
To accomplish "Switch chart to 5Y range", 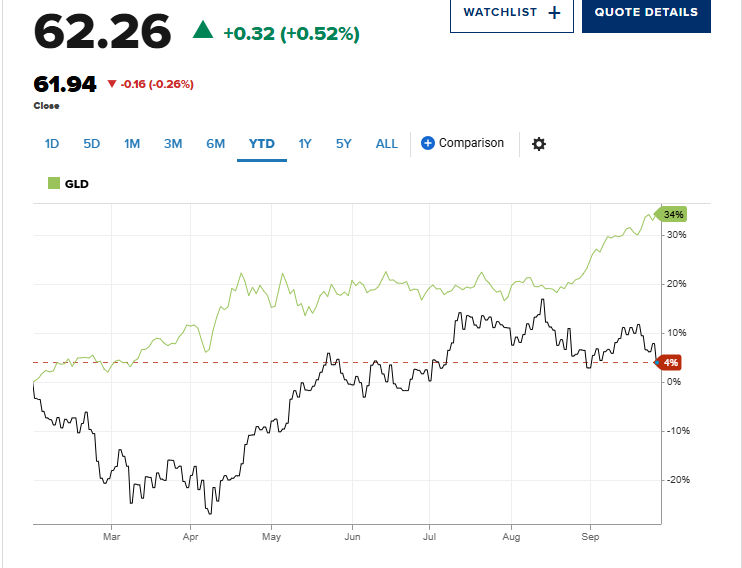I will 344,143.
